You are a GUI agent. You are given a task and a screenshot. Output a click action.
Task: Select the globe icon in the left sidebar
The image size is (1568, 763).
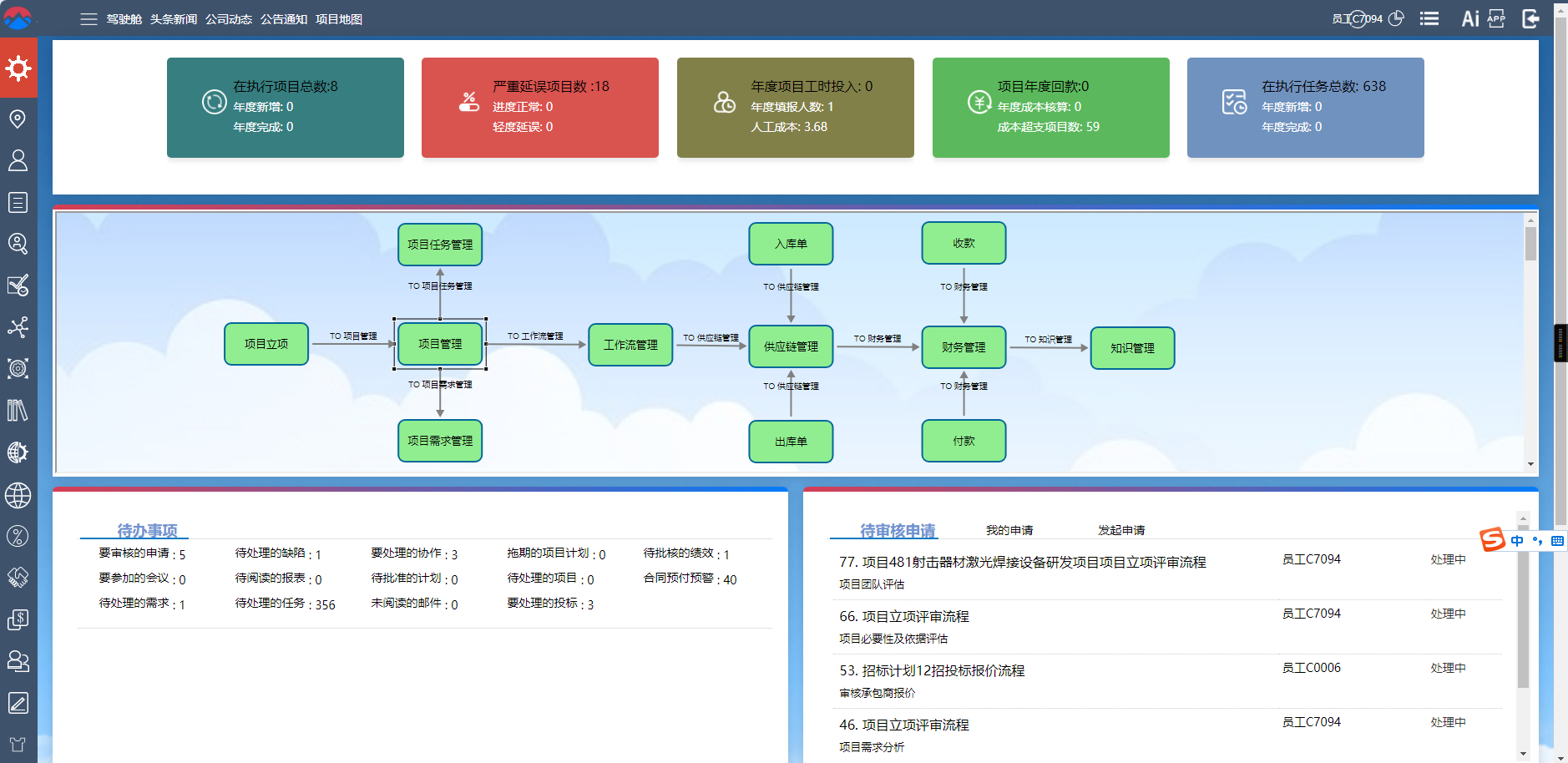pyautogui.click(x=18, y=494)
